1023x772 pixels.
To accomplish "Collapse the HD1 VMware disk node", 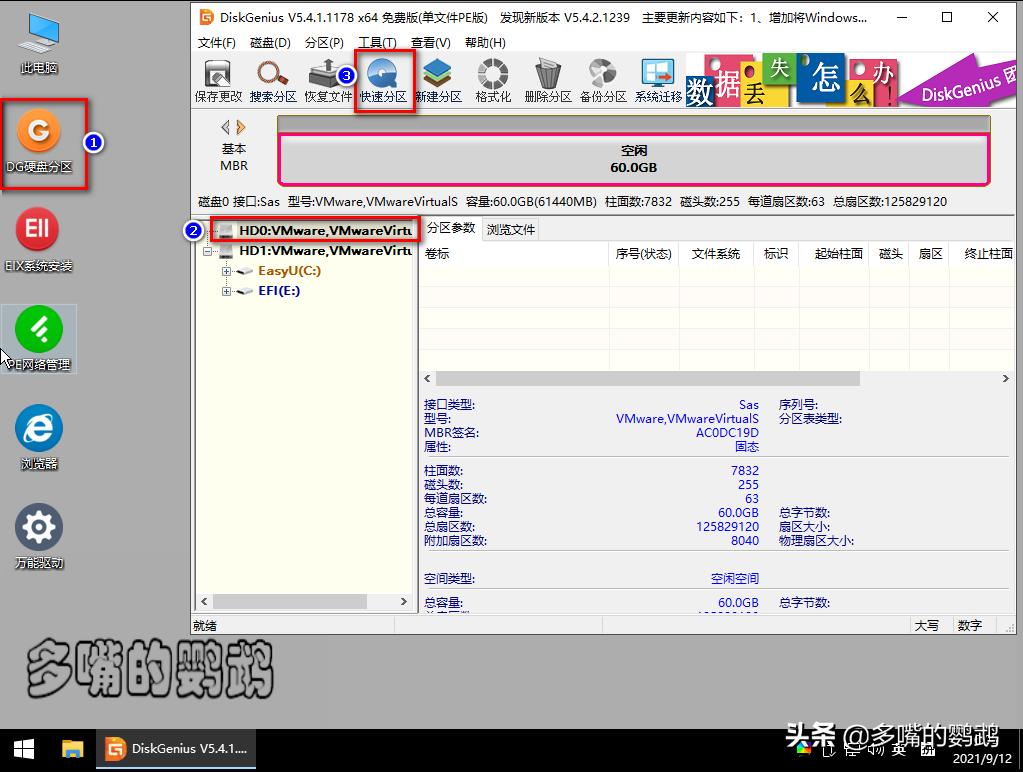I will coord(209,251).
